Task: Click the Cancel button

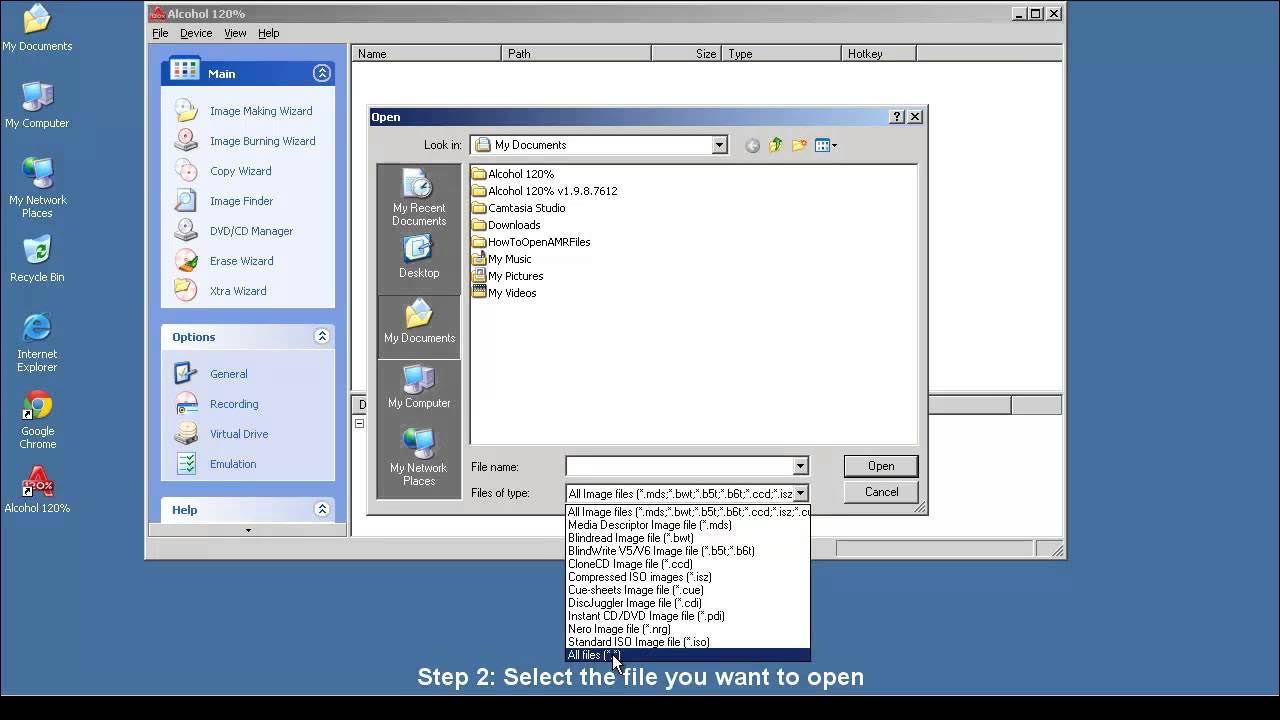Action: [881, 492]
